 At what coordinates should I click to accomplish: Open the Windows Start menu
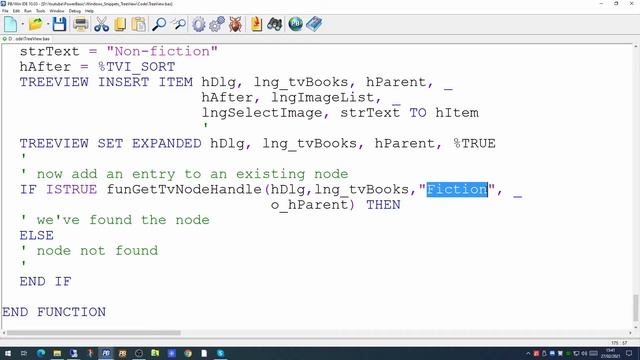pyautogui.click(x=7, y=353)
